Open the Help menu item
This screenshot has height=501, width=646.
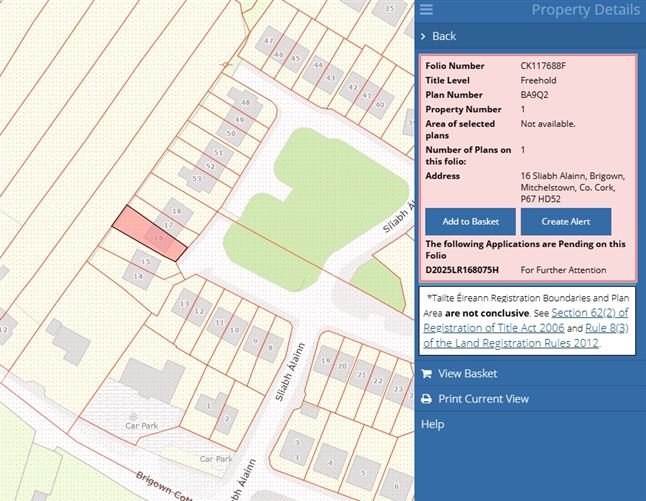click(x=432, y=424)
